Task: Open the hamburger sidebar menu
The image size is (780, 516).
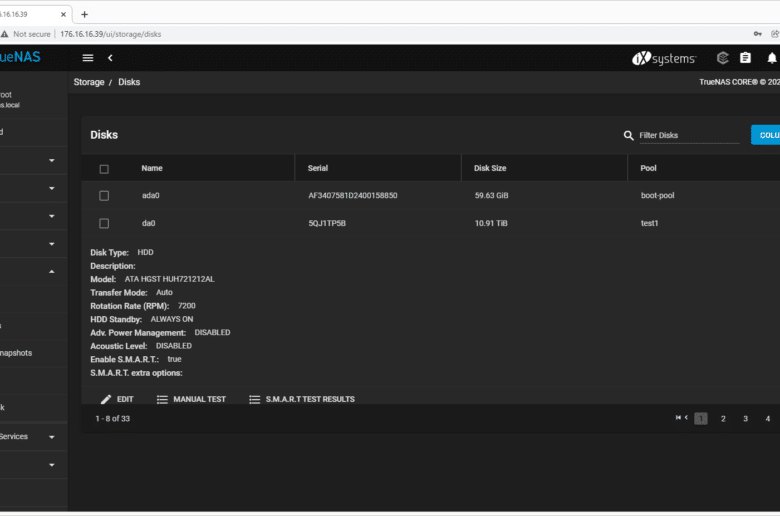Action: pos(88,58)
